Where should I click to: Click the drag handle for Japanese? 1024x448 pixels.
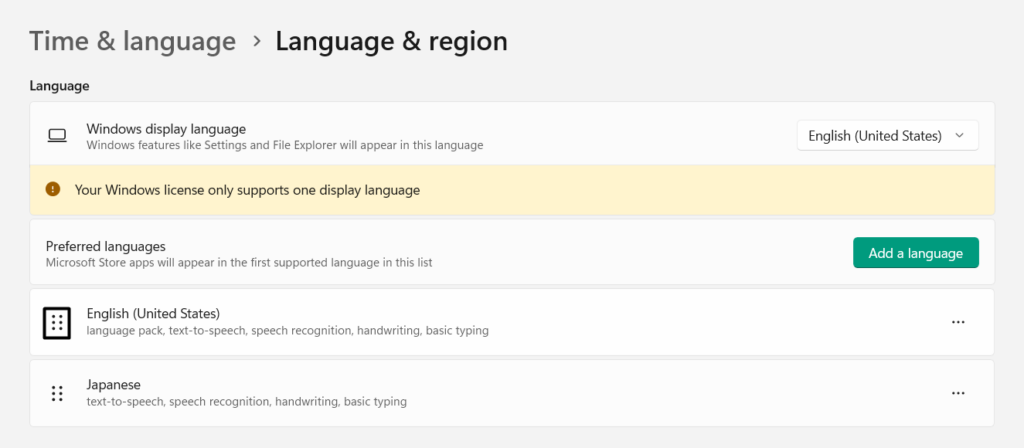(x=57, y=393)
